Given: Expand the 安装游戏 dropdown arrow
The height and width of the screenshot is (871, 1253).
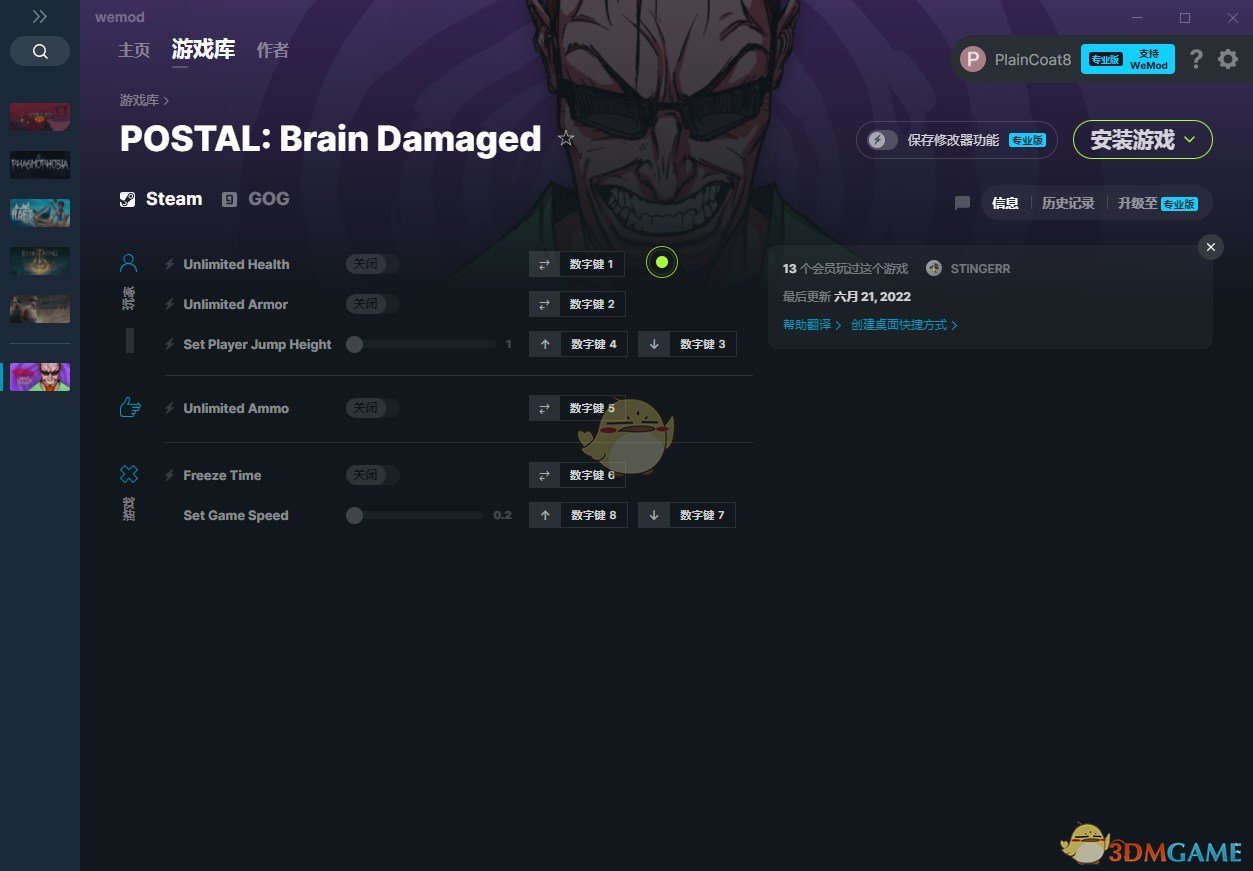Looking at the screenshot, I should point(1190,140).
